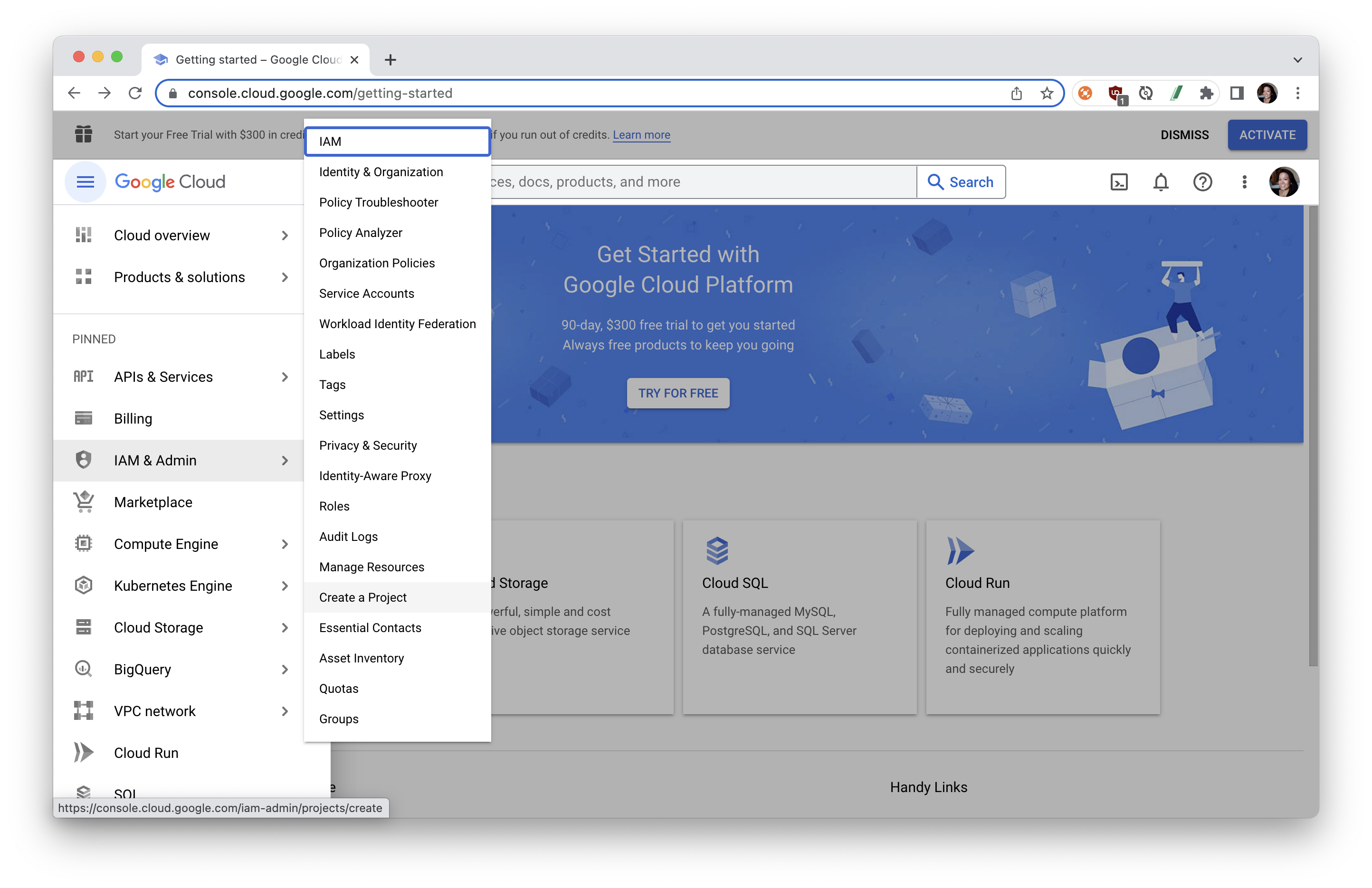
Task: Click the Kubernetes Engine hexagon icon
Action: coord(84,586)
